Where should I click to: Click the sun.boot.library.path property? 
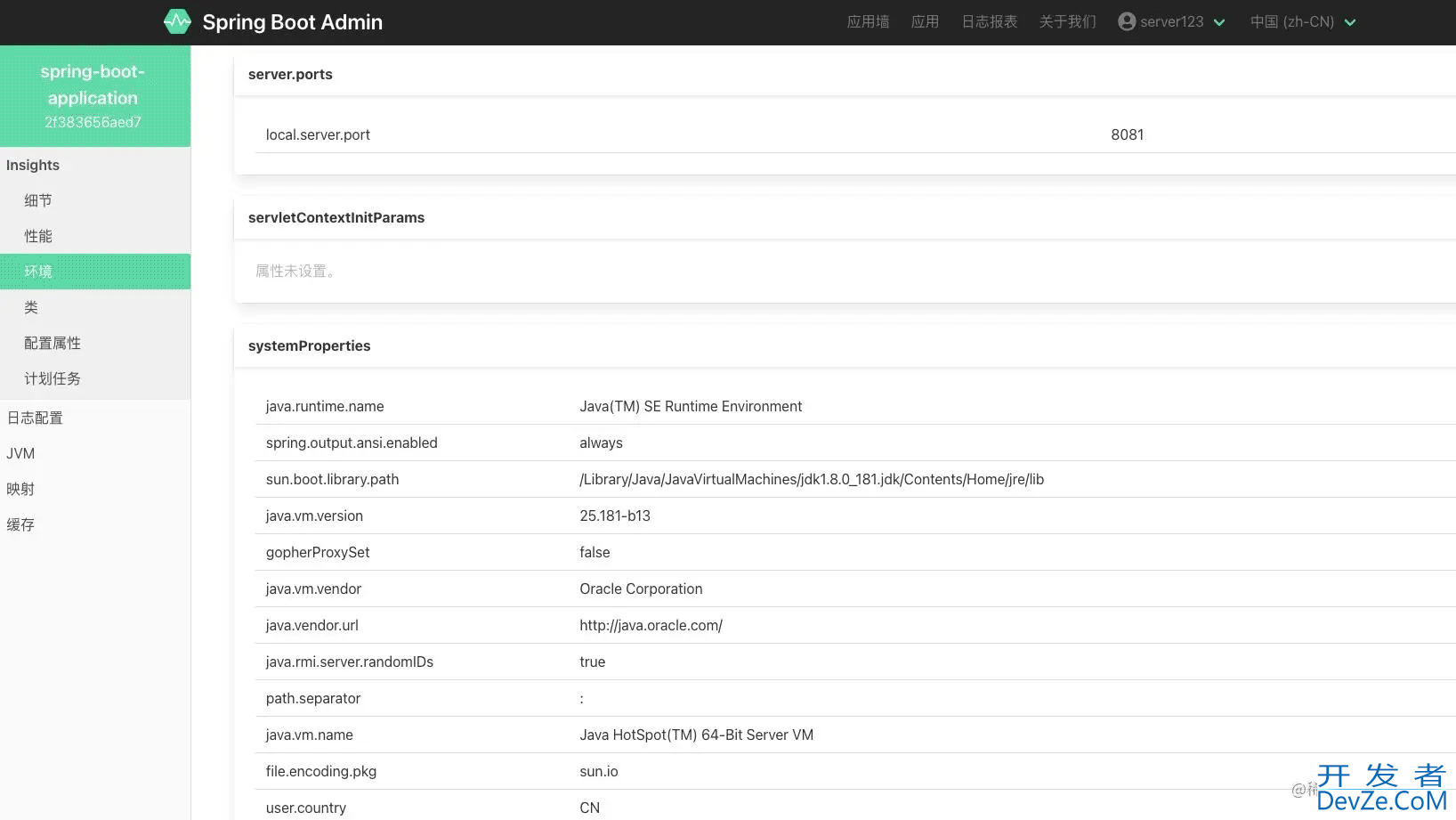pyautogui.click(x=332, y=479)
